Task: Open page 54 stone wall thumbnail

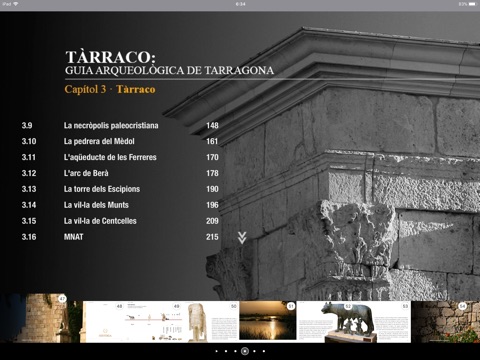Action: pyautogui.click(x=445, y=322)
